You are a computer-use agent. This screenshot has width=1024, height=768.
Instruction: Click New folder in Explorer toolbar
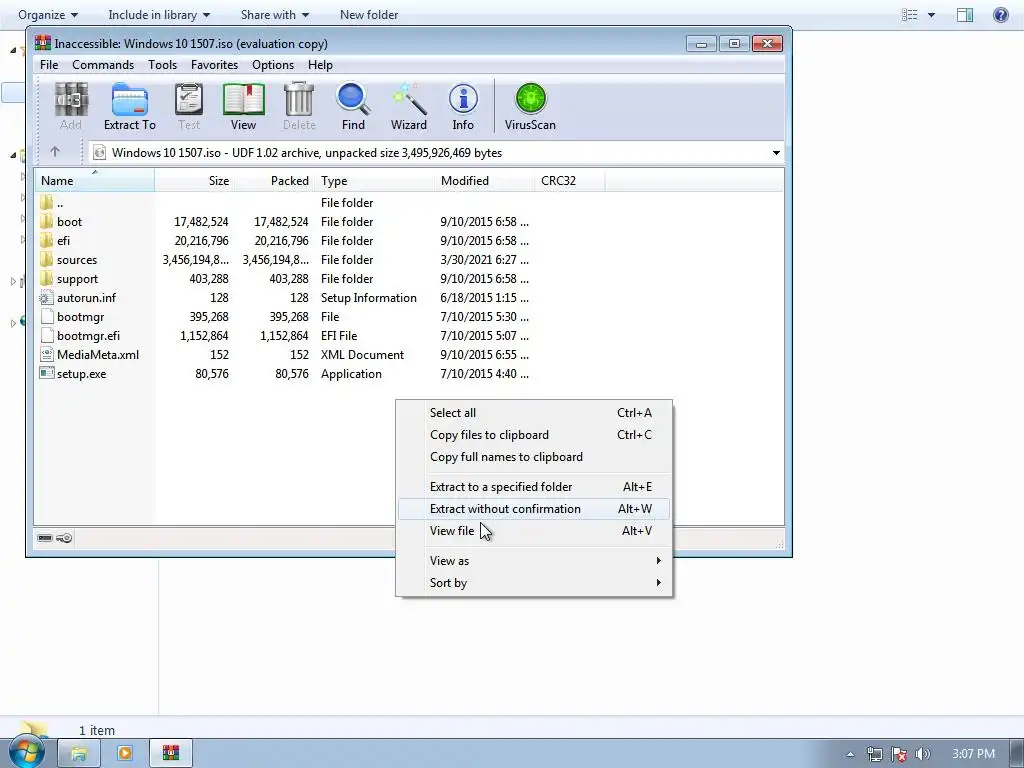click(369, 14)
